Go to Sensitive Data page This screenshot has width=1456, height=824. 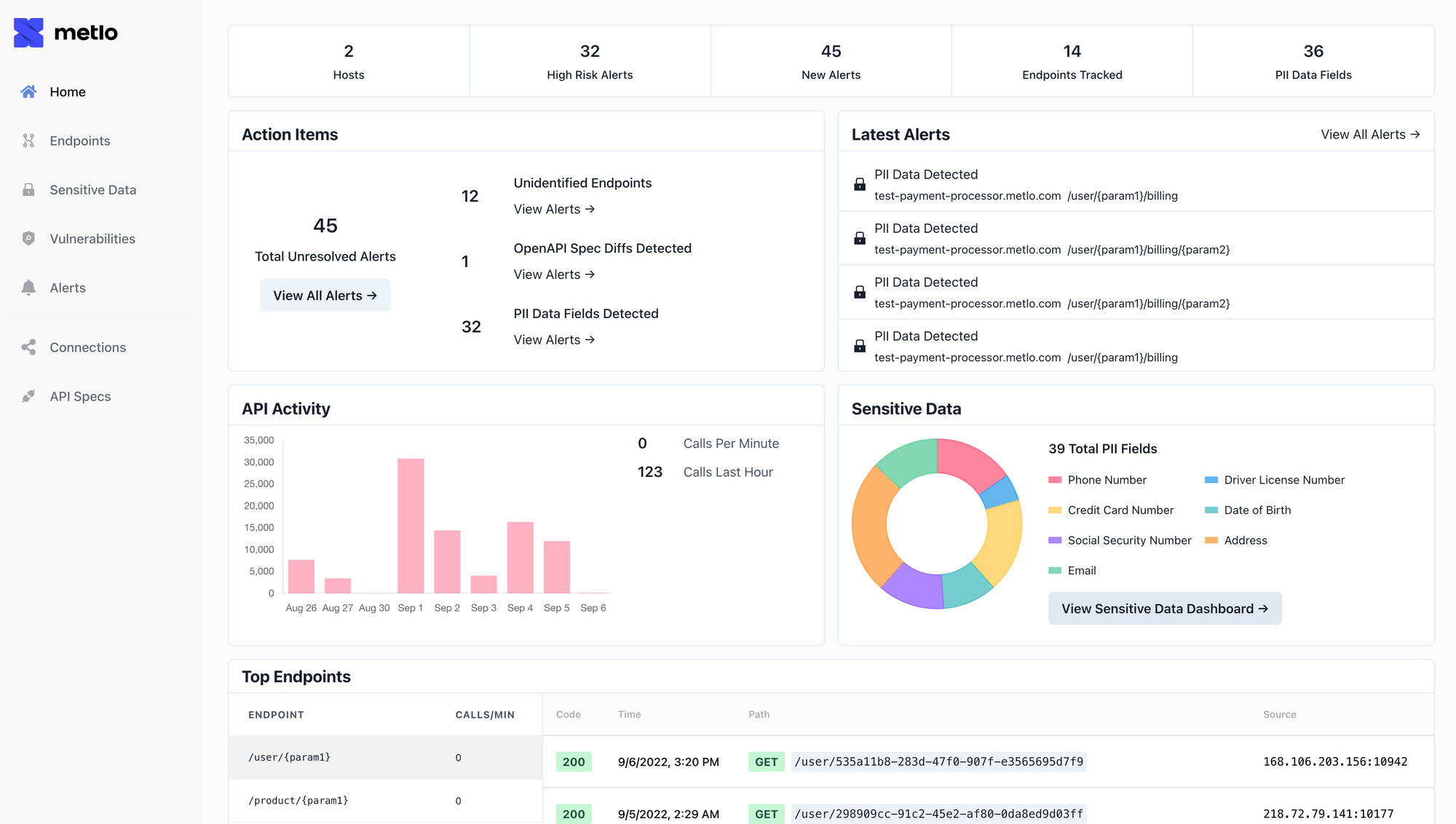[92, 190]
